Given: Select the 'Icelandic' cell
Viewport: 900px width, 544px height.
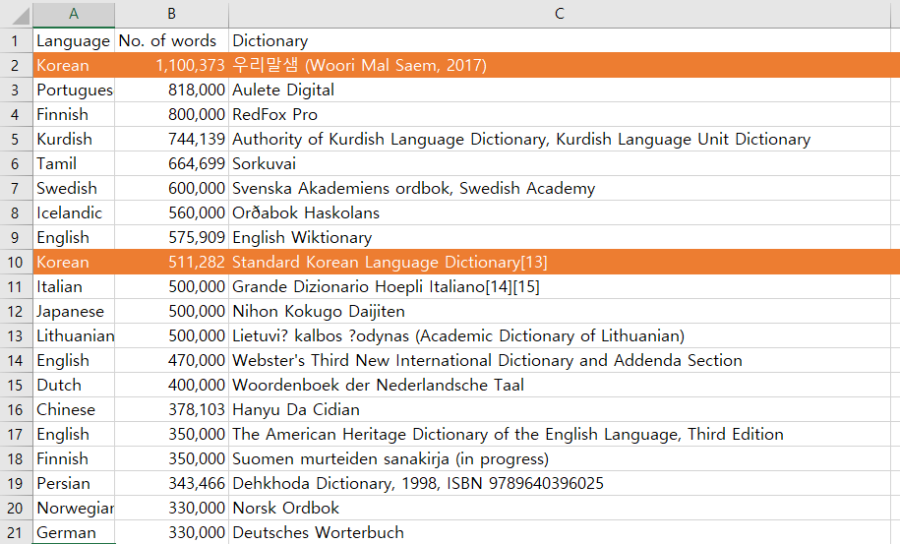Looking at the screenshot, I should [73, 213].
